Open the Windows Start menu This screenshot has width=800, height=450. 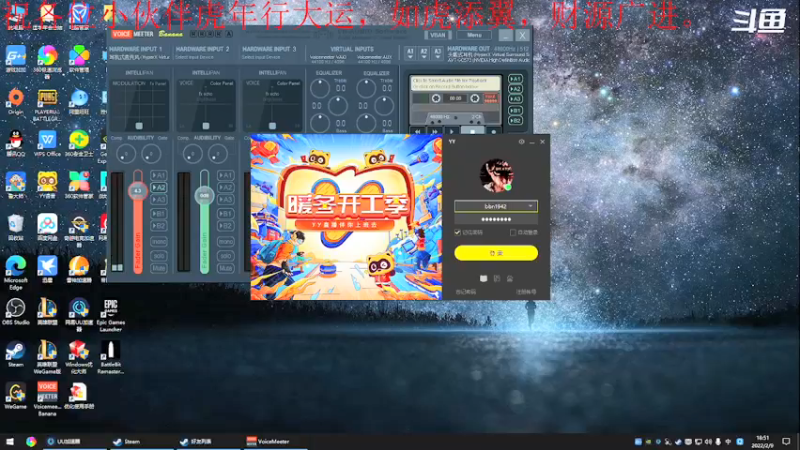tap(10, 441)
